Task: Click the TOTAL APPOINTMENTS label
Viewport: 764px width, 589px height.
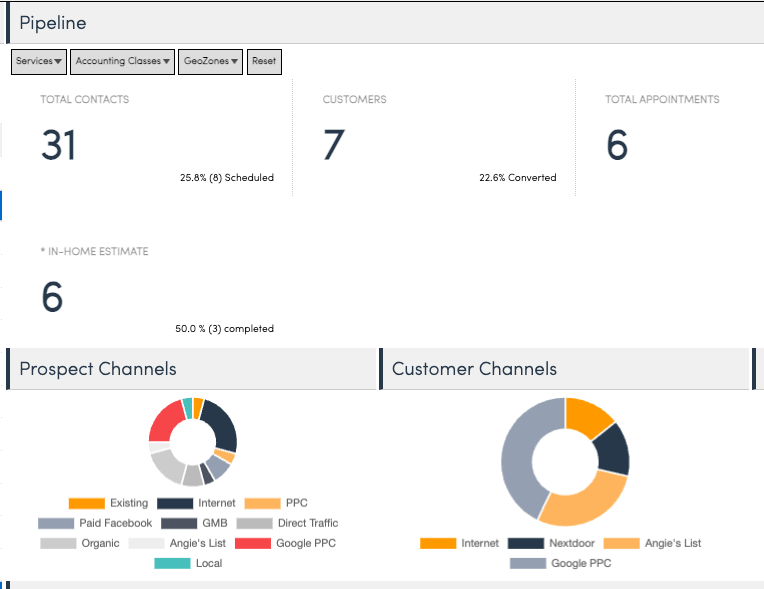Action: (x=662, y=99)
